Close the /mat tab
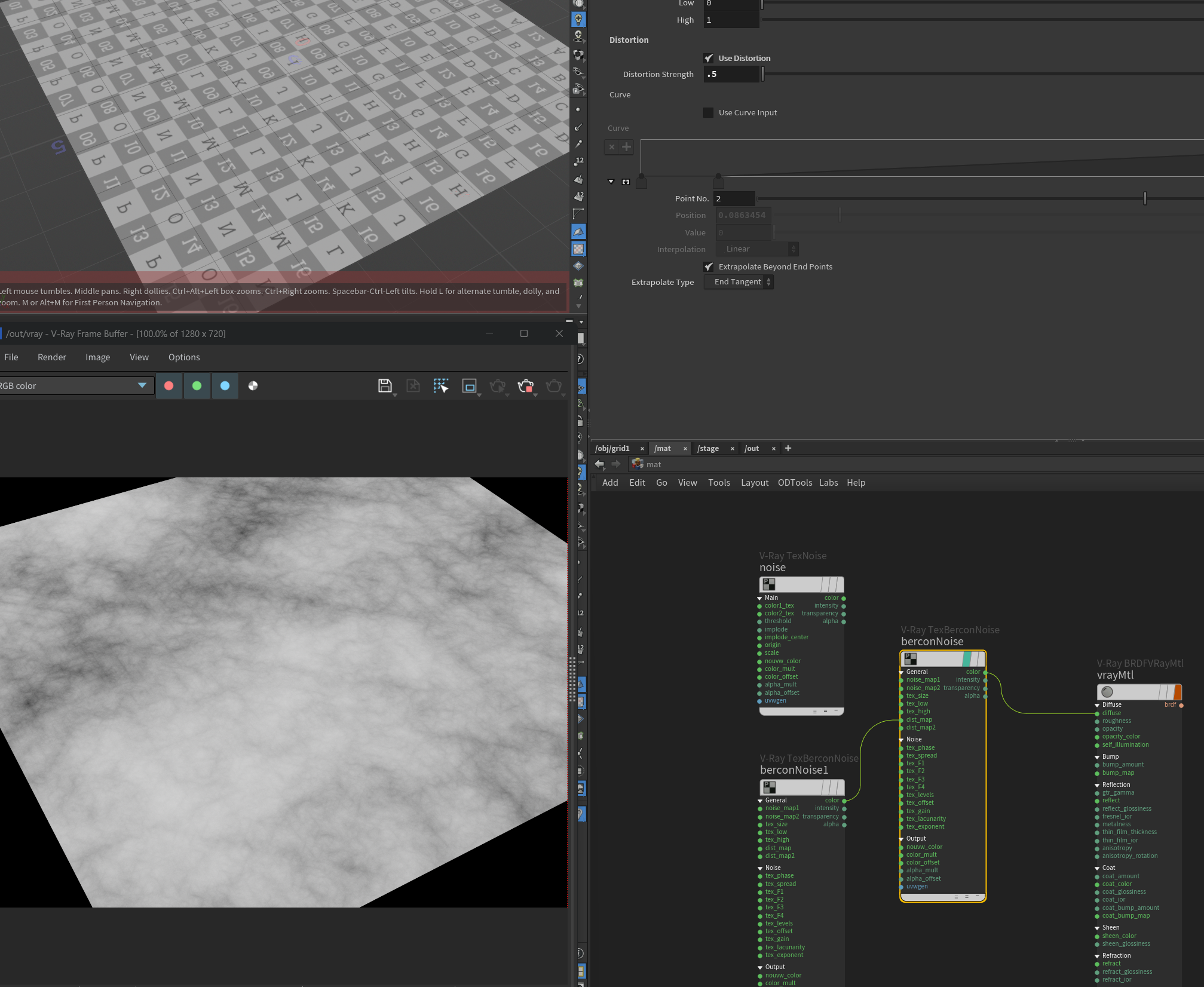The height and width of the screenshot is (987, 1204). click(x=685, y=449)
